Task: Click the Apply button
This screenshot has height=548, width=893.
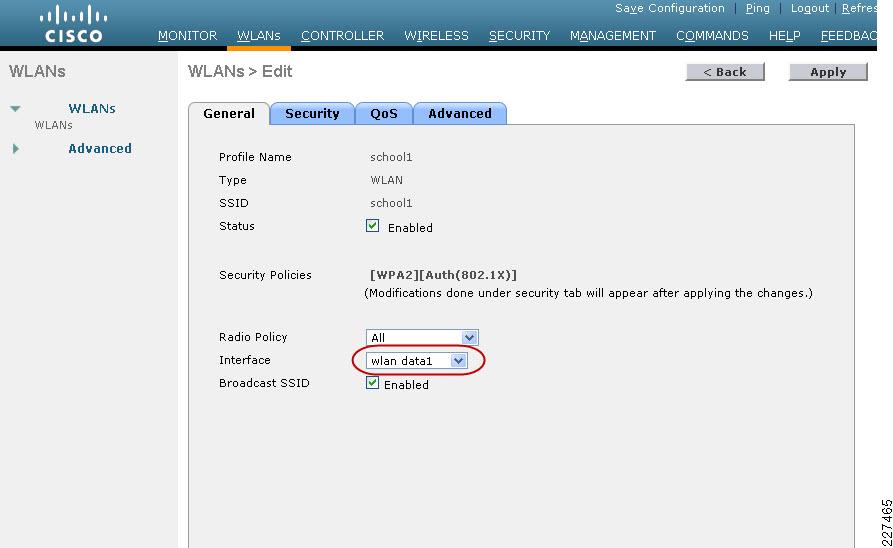Action: (x=828, y=72)
